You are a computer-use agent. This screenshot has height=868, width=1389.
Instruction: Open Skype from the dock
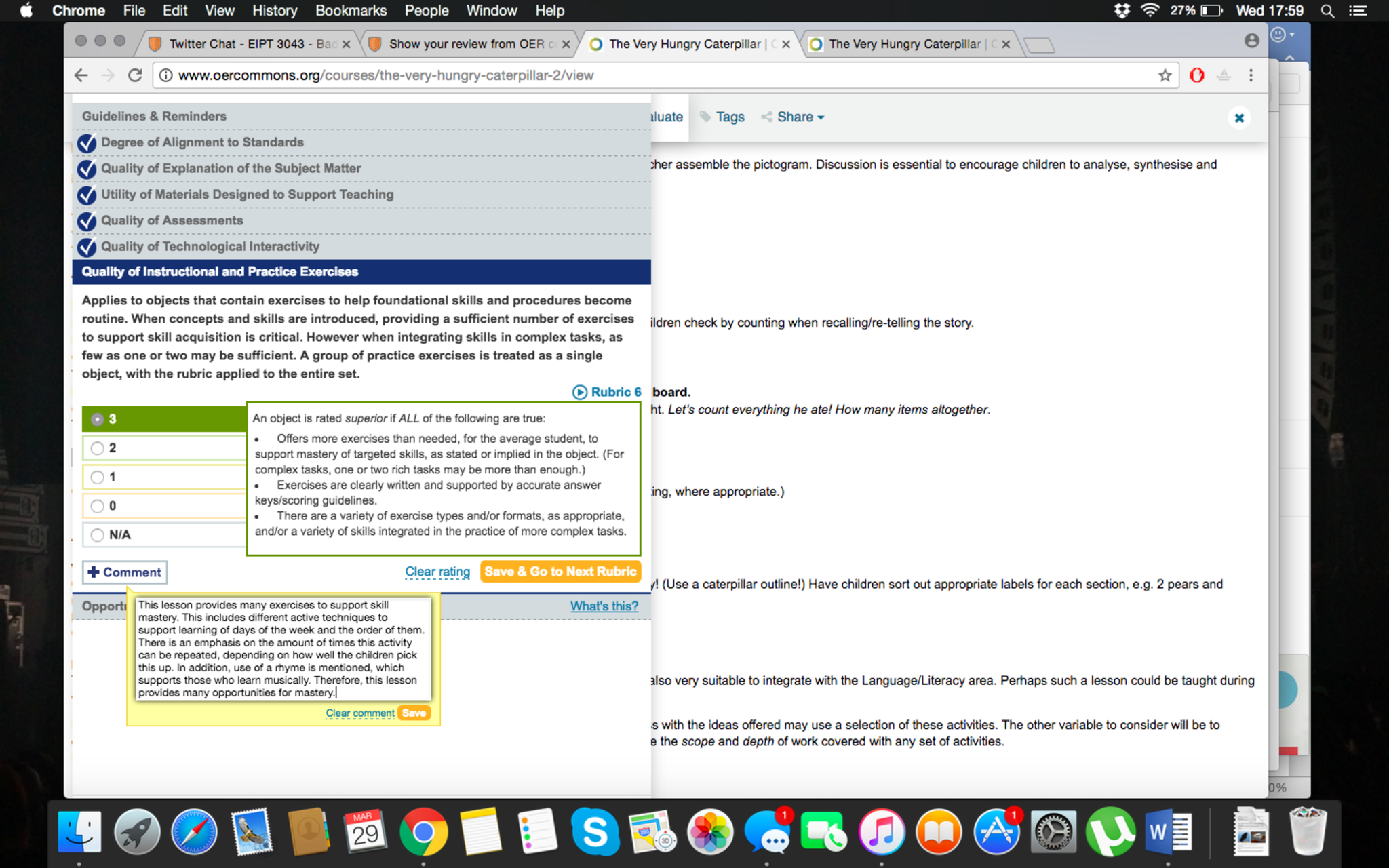click(595, 831)
